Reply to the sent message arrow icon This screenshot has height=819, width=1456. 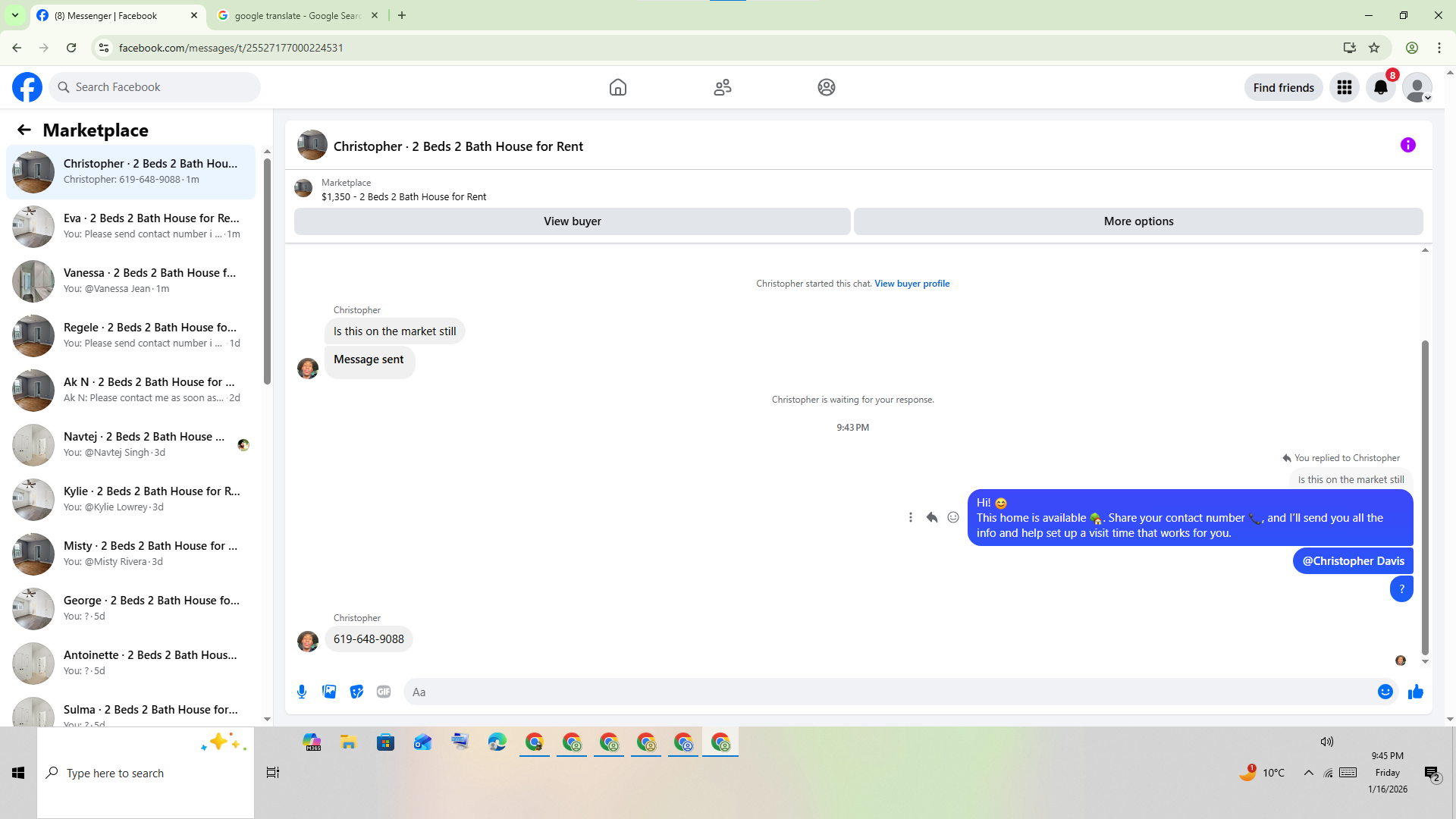click(932, 517)
